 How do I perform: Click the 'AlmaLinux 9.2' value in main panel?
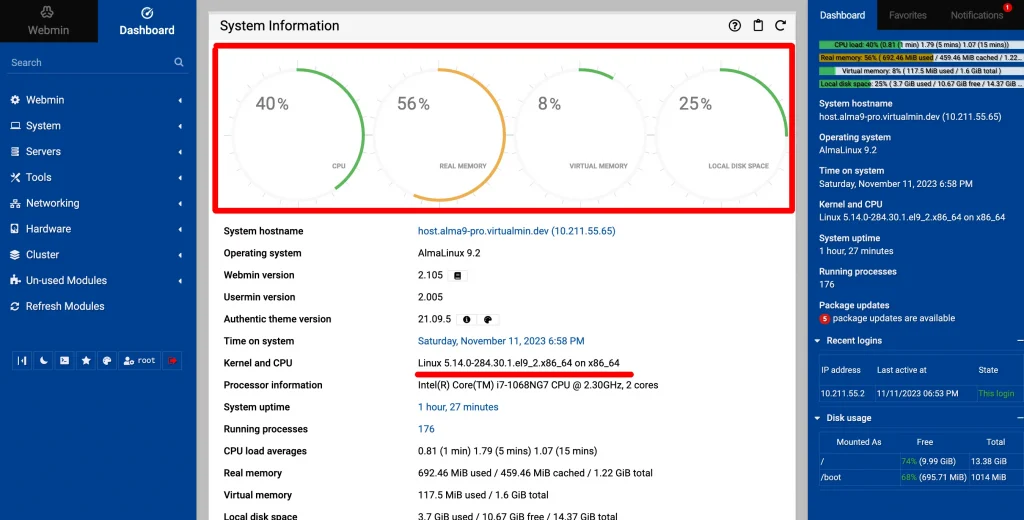(449, 253)
